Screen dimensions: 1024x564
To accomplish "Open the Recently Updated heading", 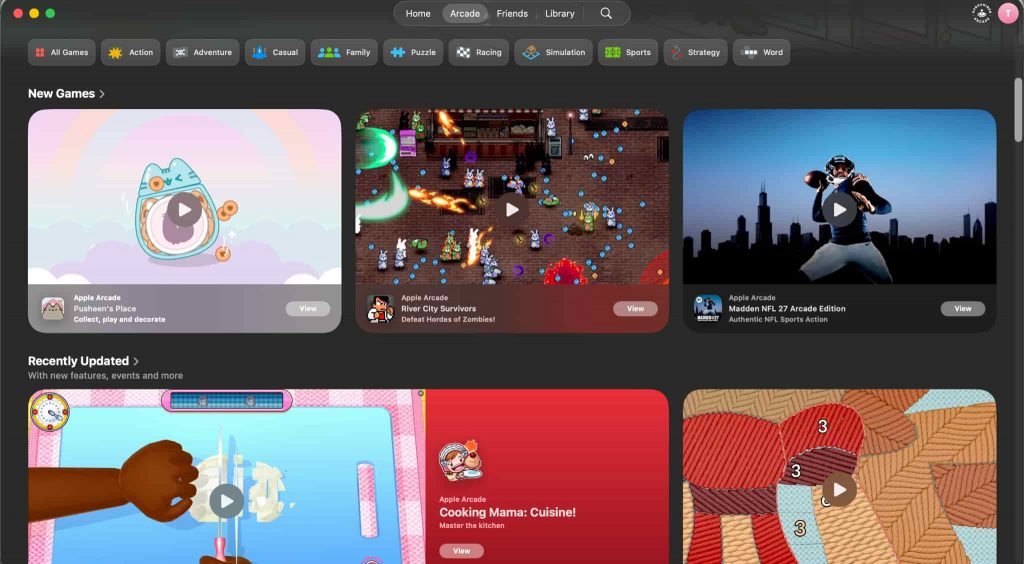I will tap(78, 361).
